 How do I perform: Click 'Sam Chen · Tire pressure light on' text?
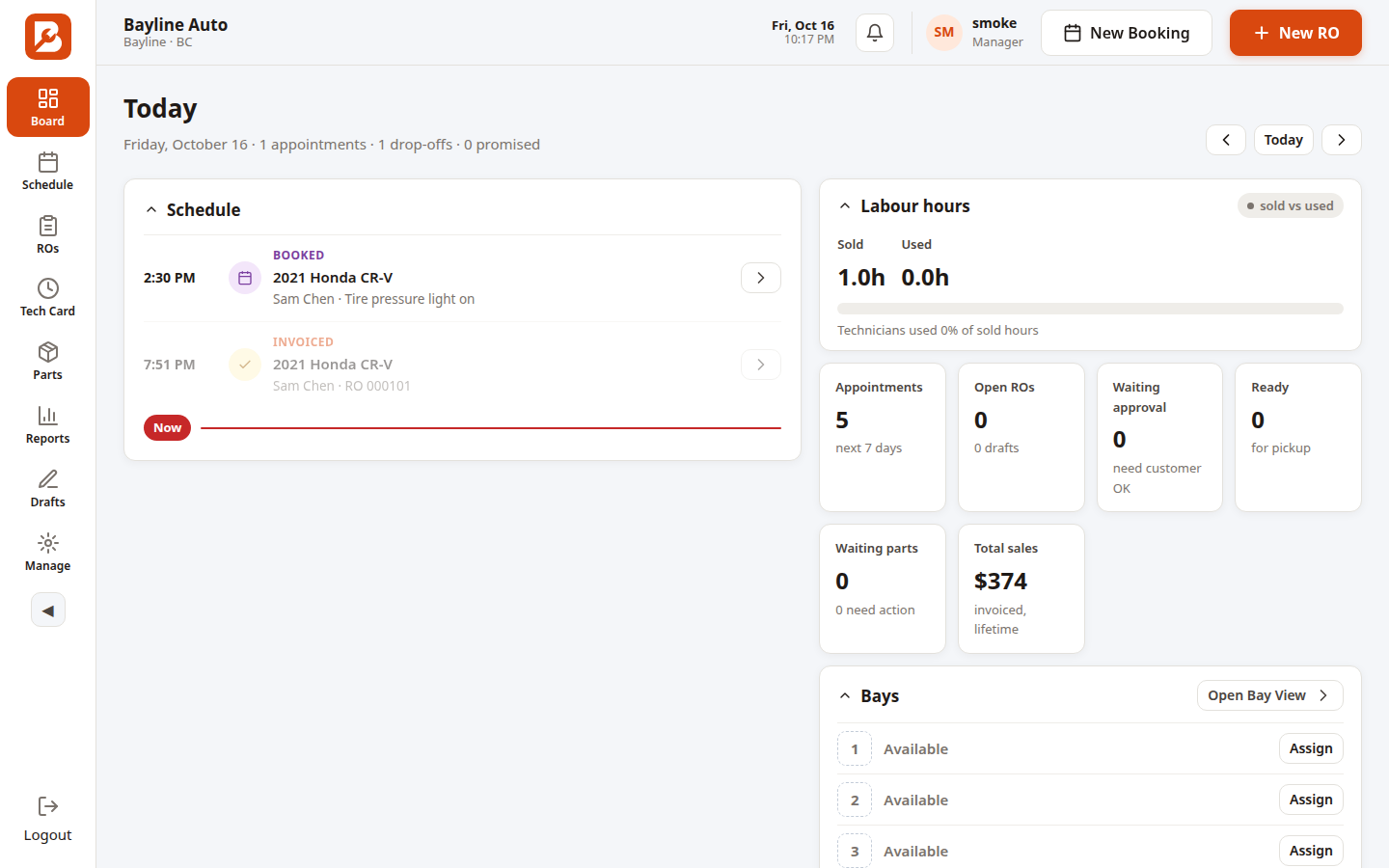373,299
